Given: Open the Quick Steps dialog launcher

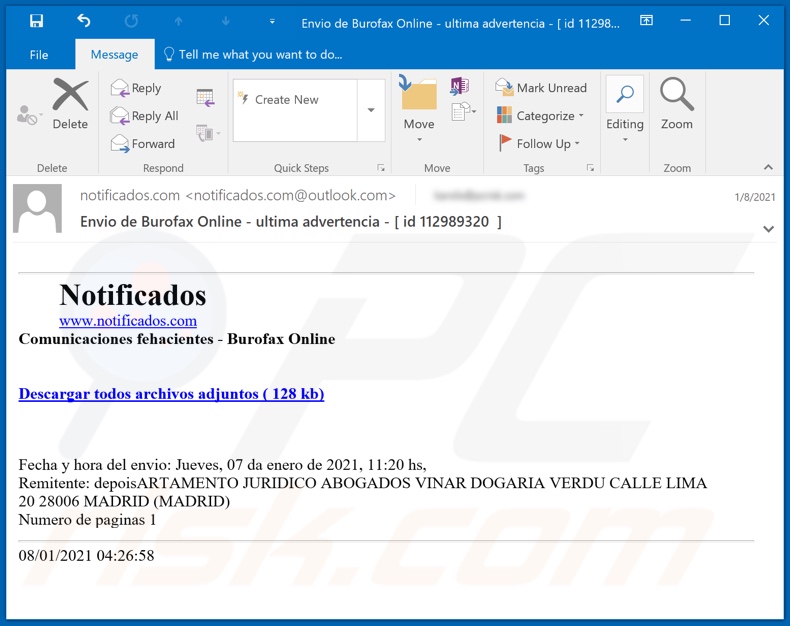Looking at the screenshot, I should (381, 168).
